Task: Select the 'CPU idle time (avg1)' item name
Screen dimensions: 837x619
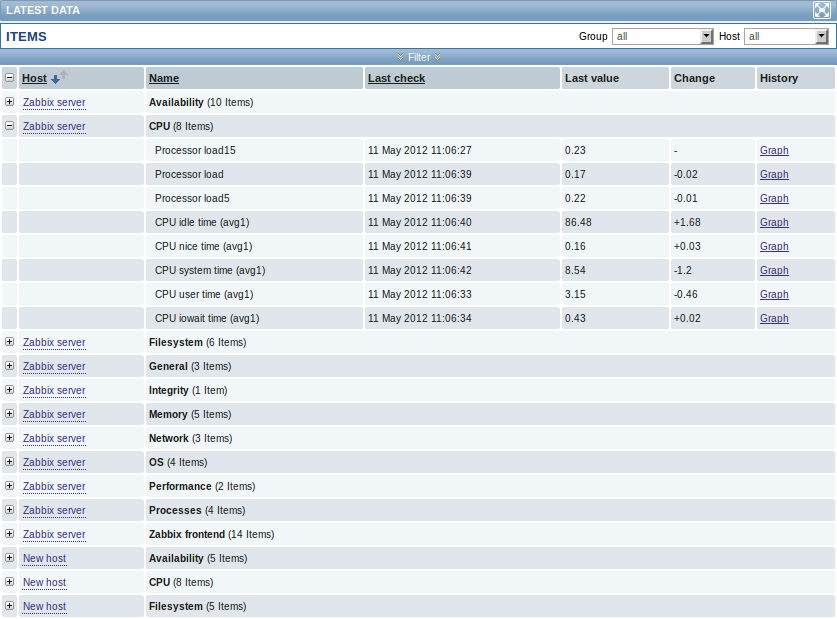Action: pos(202,223)
